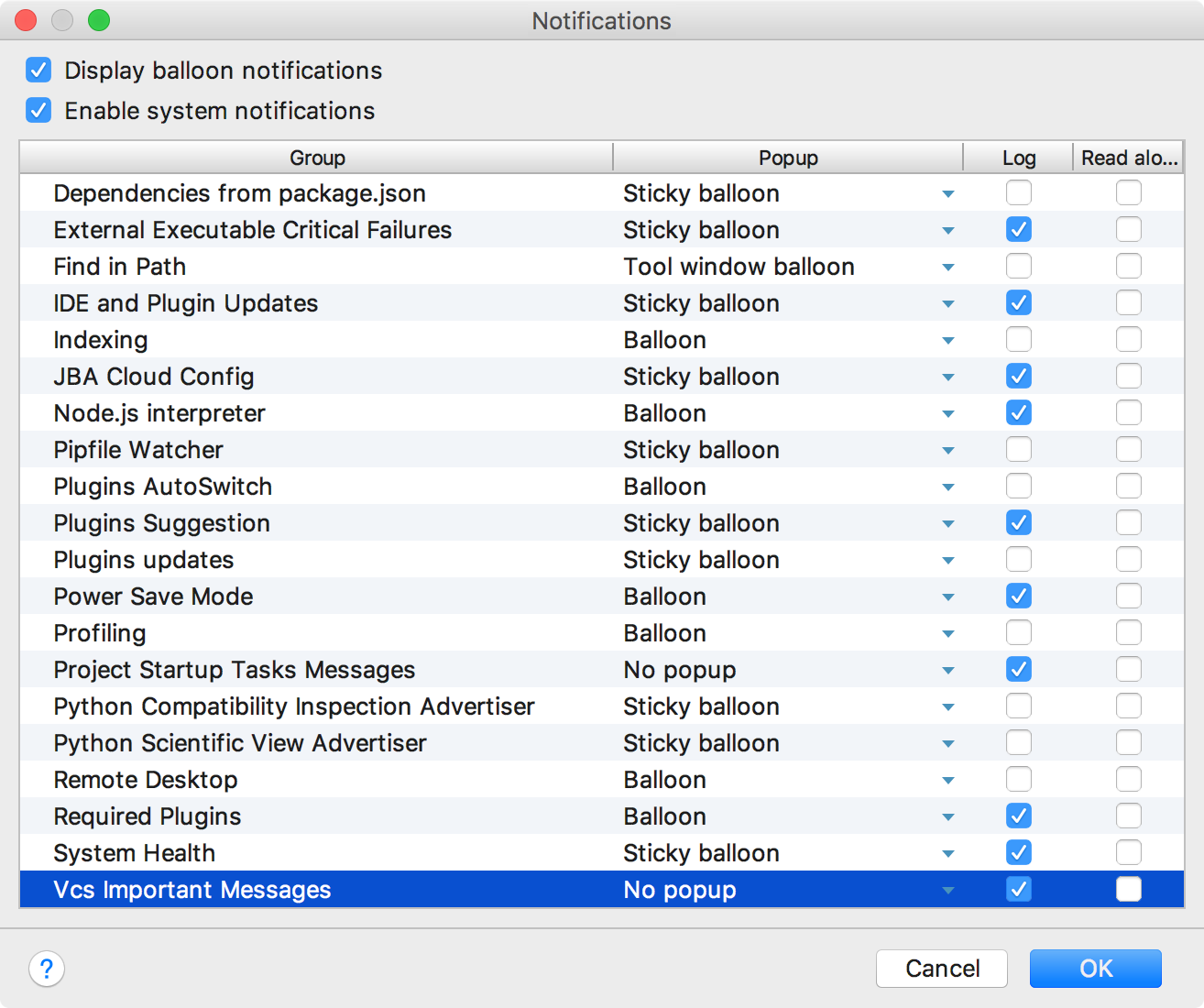The image size is (1204, 1008).
Task: Open the popup dropdown for Plugins Suggestion
Action: click(948, 522)
